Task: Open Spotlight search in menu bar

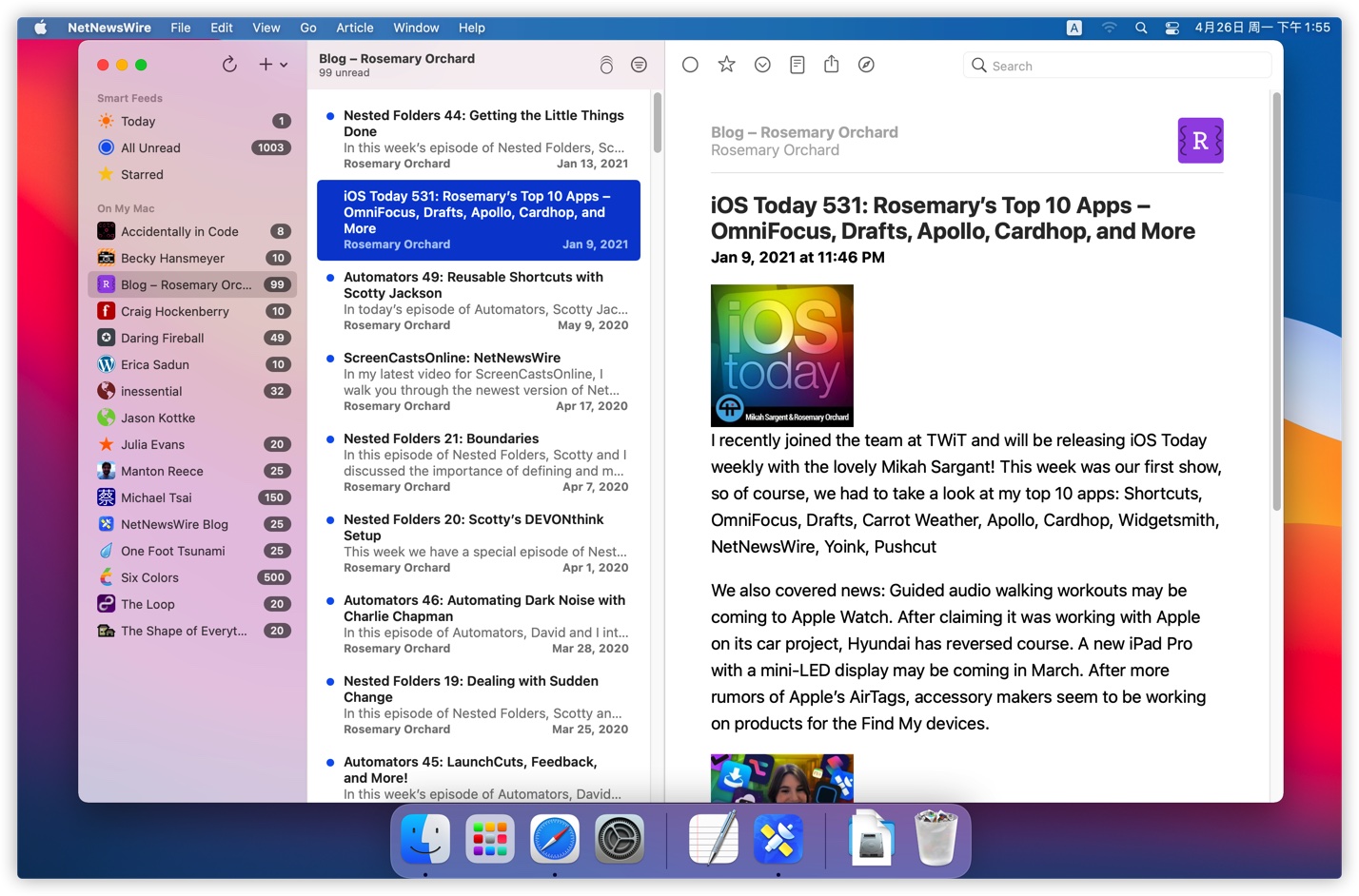Action: 1141,28
